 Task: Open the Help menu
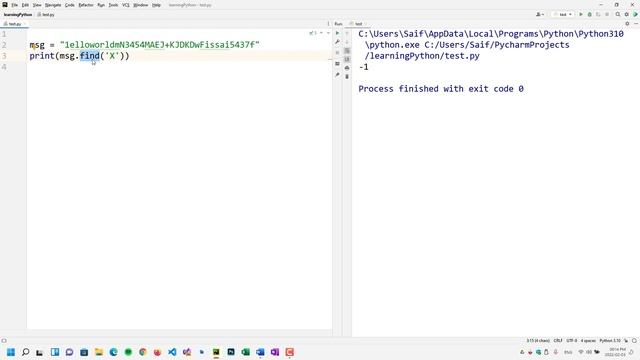click(156, 5)
